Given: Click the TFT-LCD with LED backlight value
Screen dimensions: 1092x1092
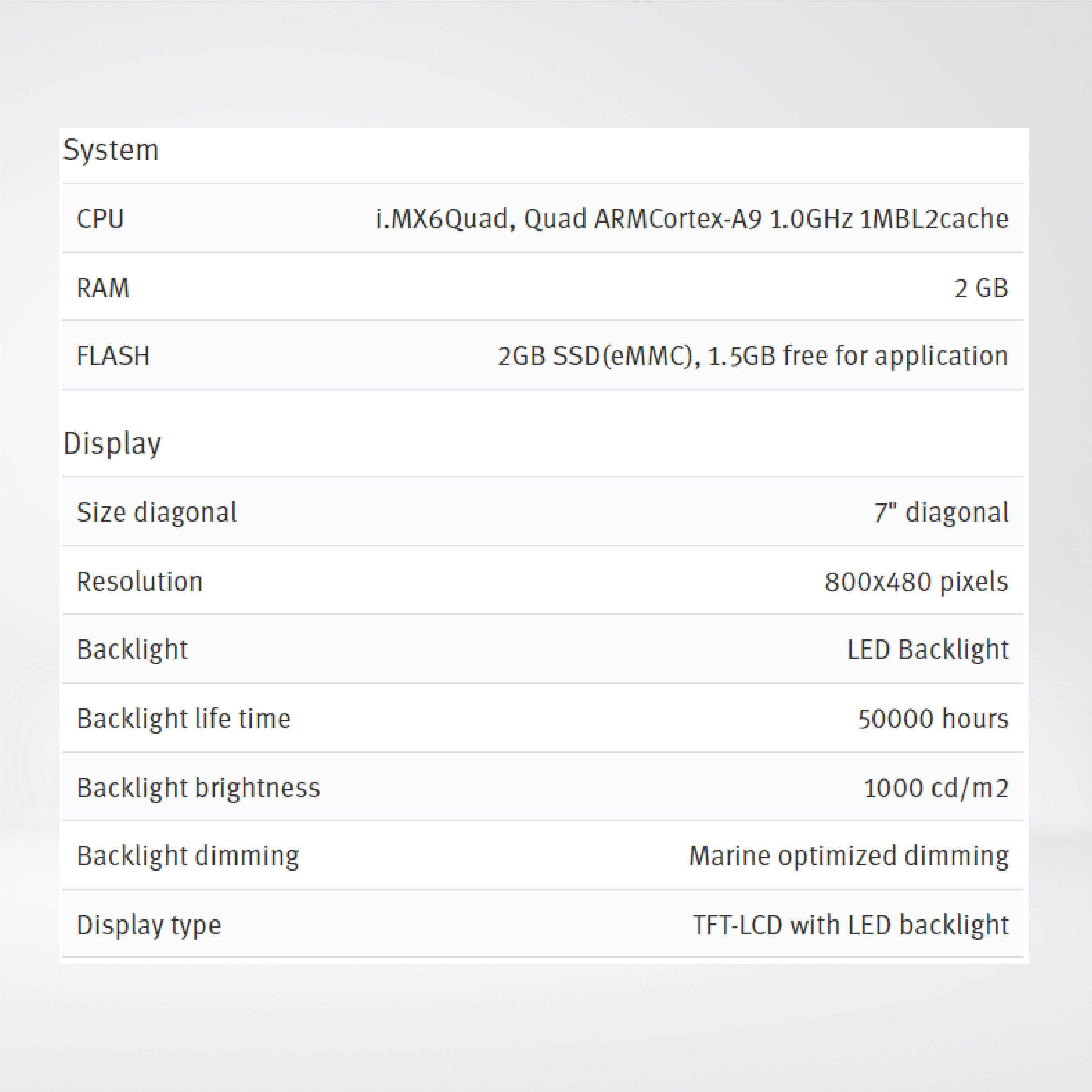Looking at the screenshot, I should (850, 925).
